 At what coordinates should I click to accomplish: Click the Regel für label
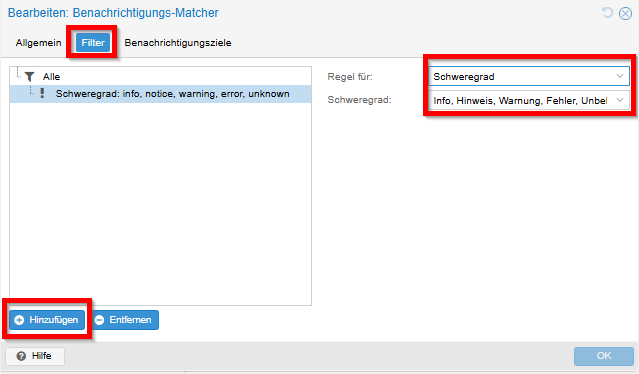coord(350,77)
